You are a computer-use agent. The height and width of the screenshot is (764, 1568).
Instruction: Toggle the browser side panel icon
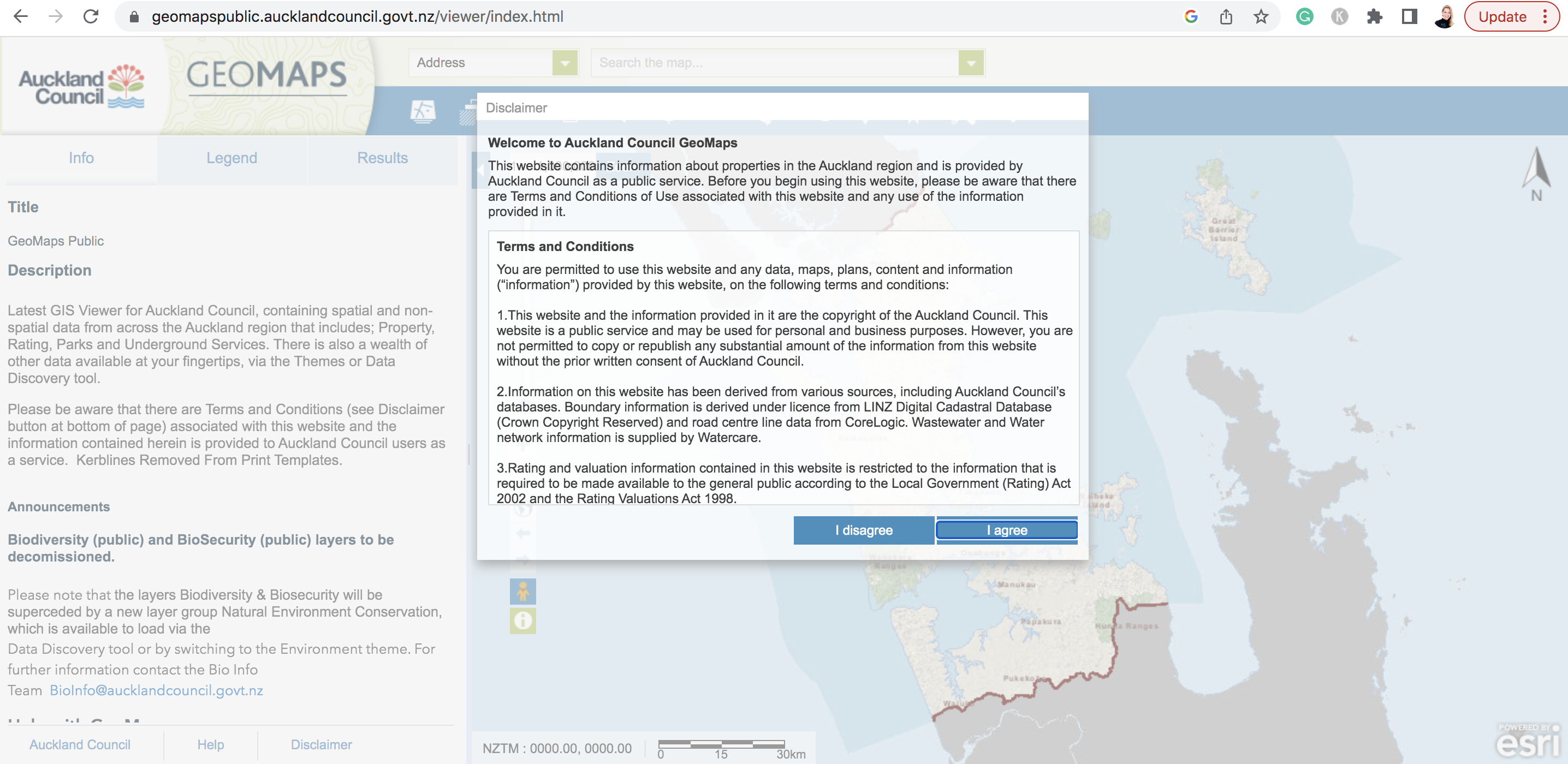point(1409,16)
